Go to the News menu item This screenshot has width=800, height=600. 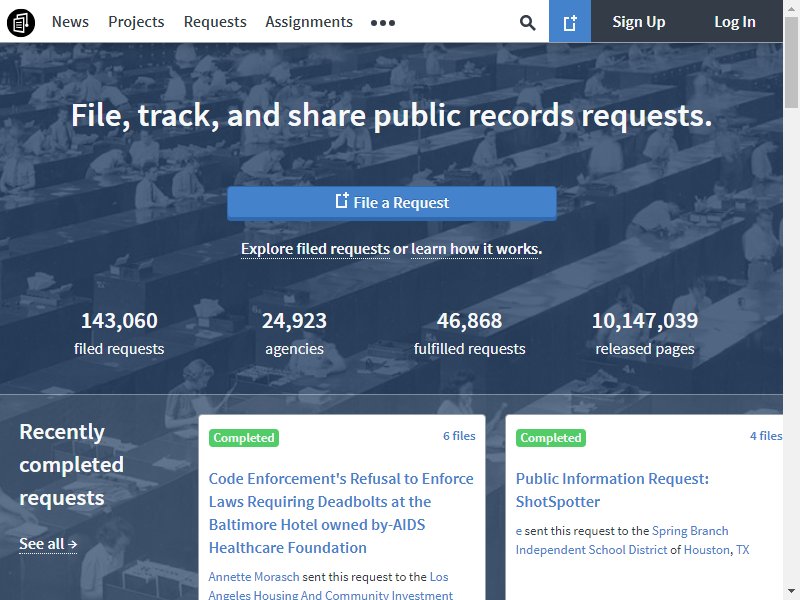[x=70, y=22]
